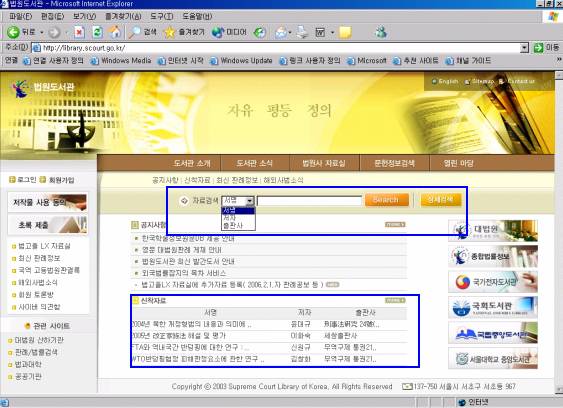The height and width of the screenshot is (408, 563).
Task: Open the 미디어 media pane
Action: click(229, 32)
